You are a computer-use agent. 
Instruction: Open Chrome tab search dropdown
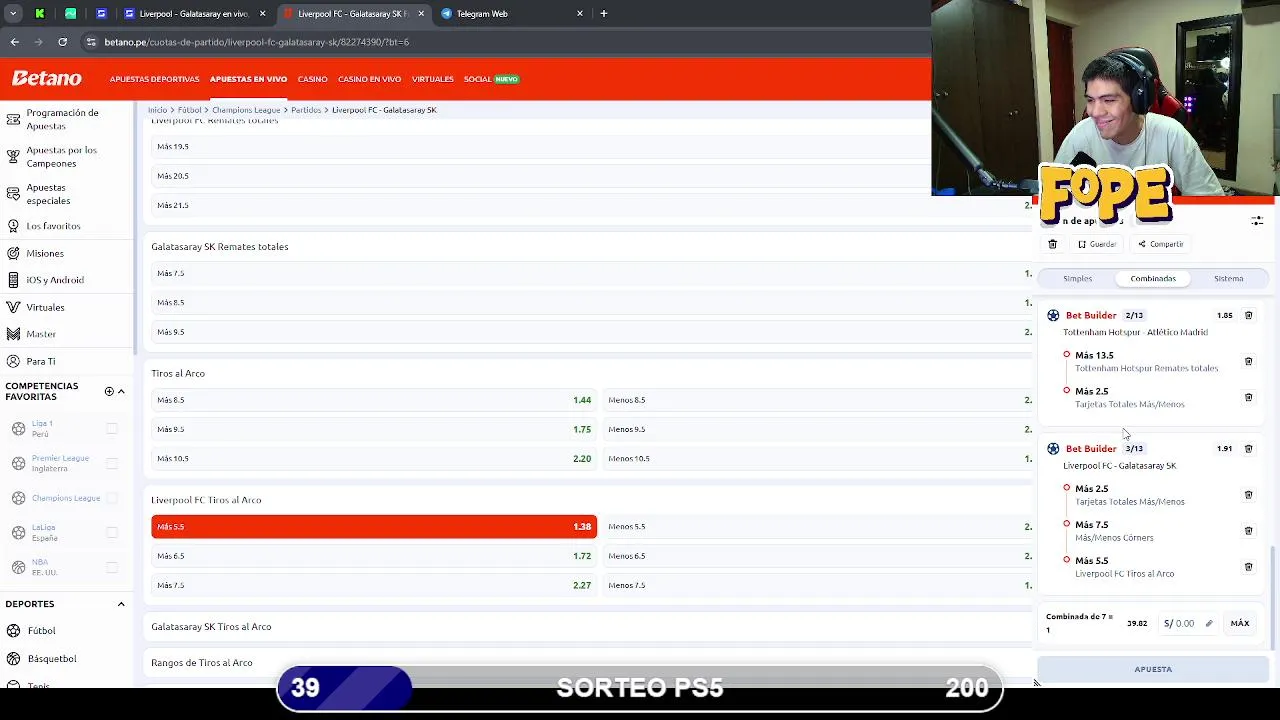coord(13,14)
